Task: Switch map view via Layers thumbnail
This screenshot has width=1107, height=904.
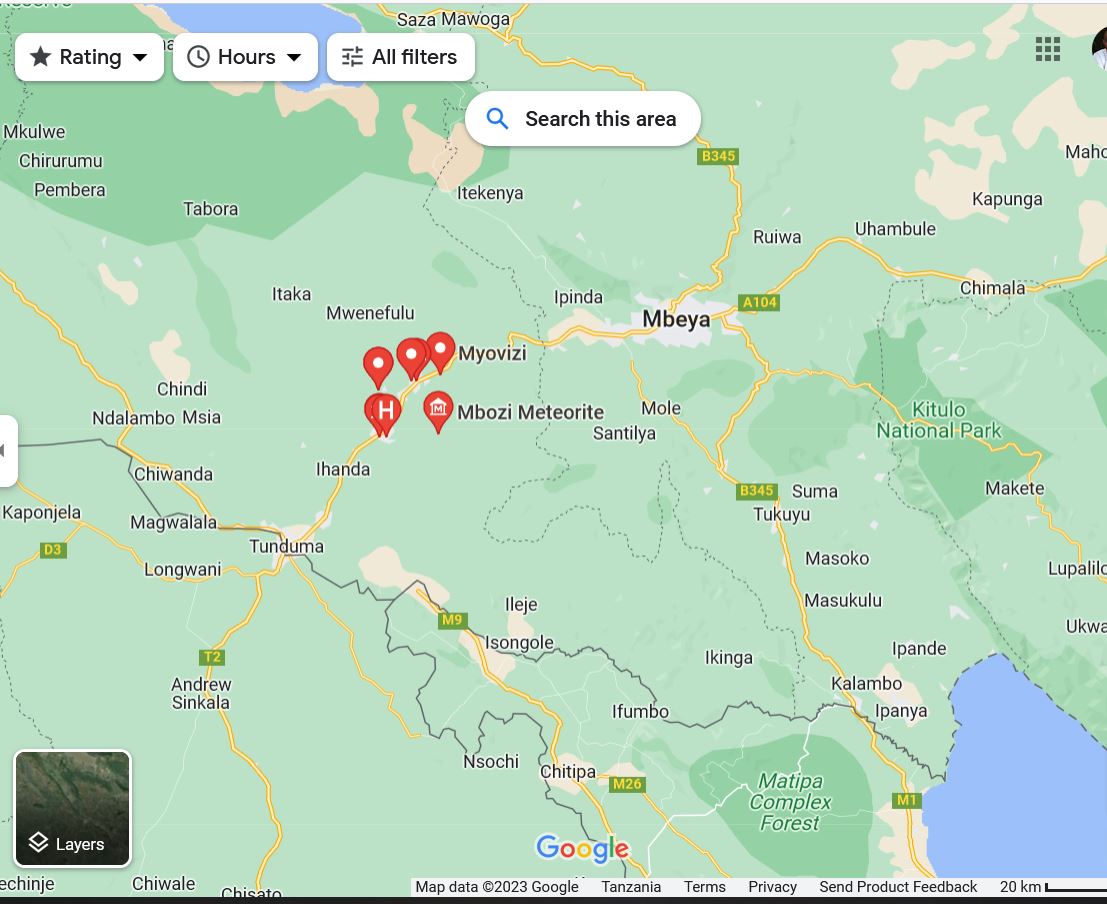Action: pyautogui.click(x=72, y=808)
